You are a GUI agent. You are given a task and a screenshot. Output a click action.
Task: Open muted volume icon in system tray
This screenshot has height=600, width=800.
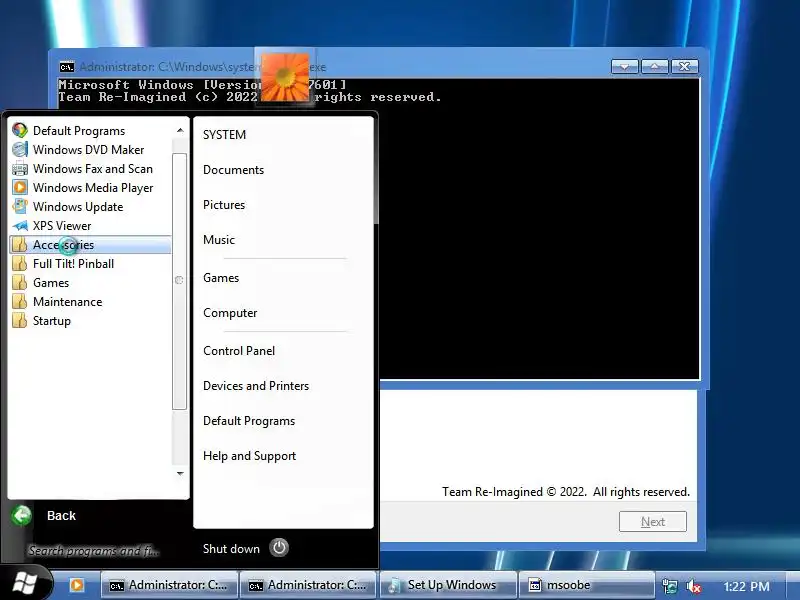693,586
